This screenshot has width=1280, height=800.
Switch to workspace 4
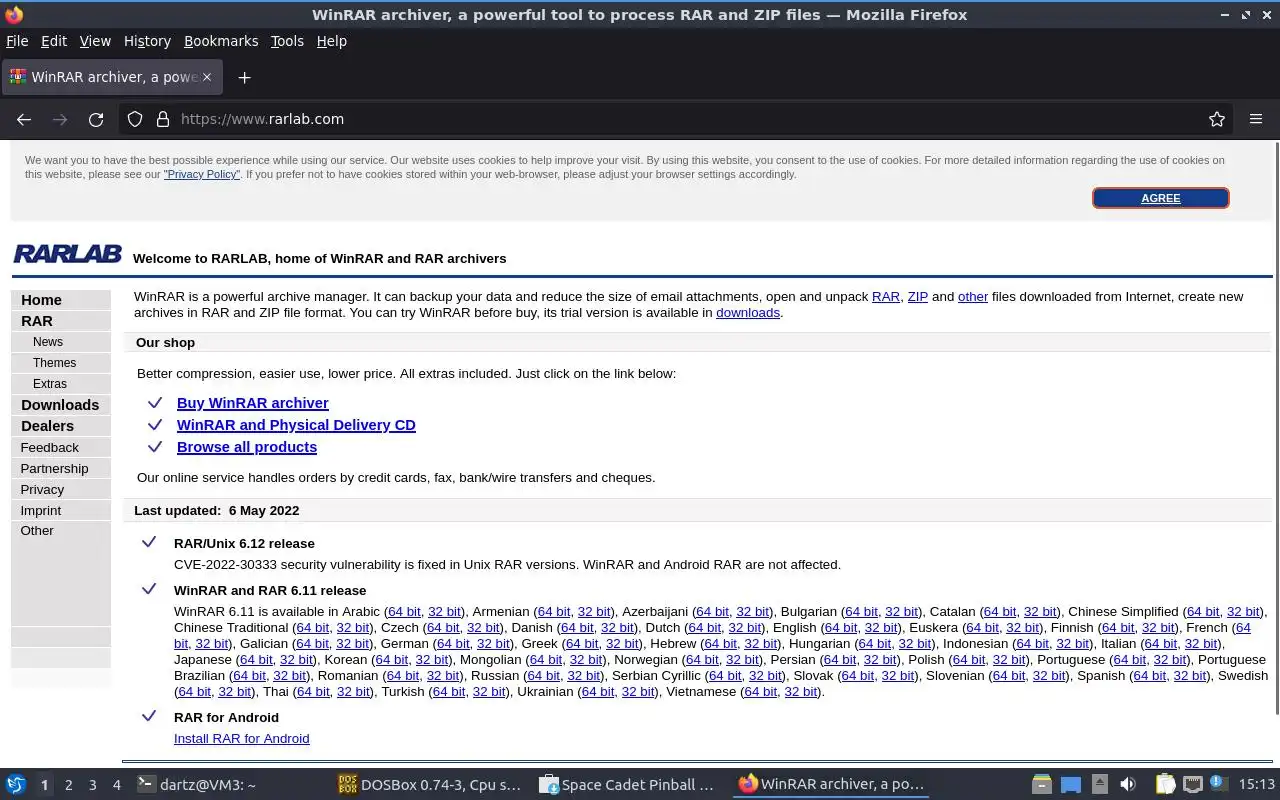116,785
